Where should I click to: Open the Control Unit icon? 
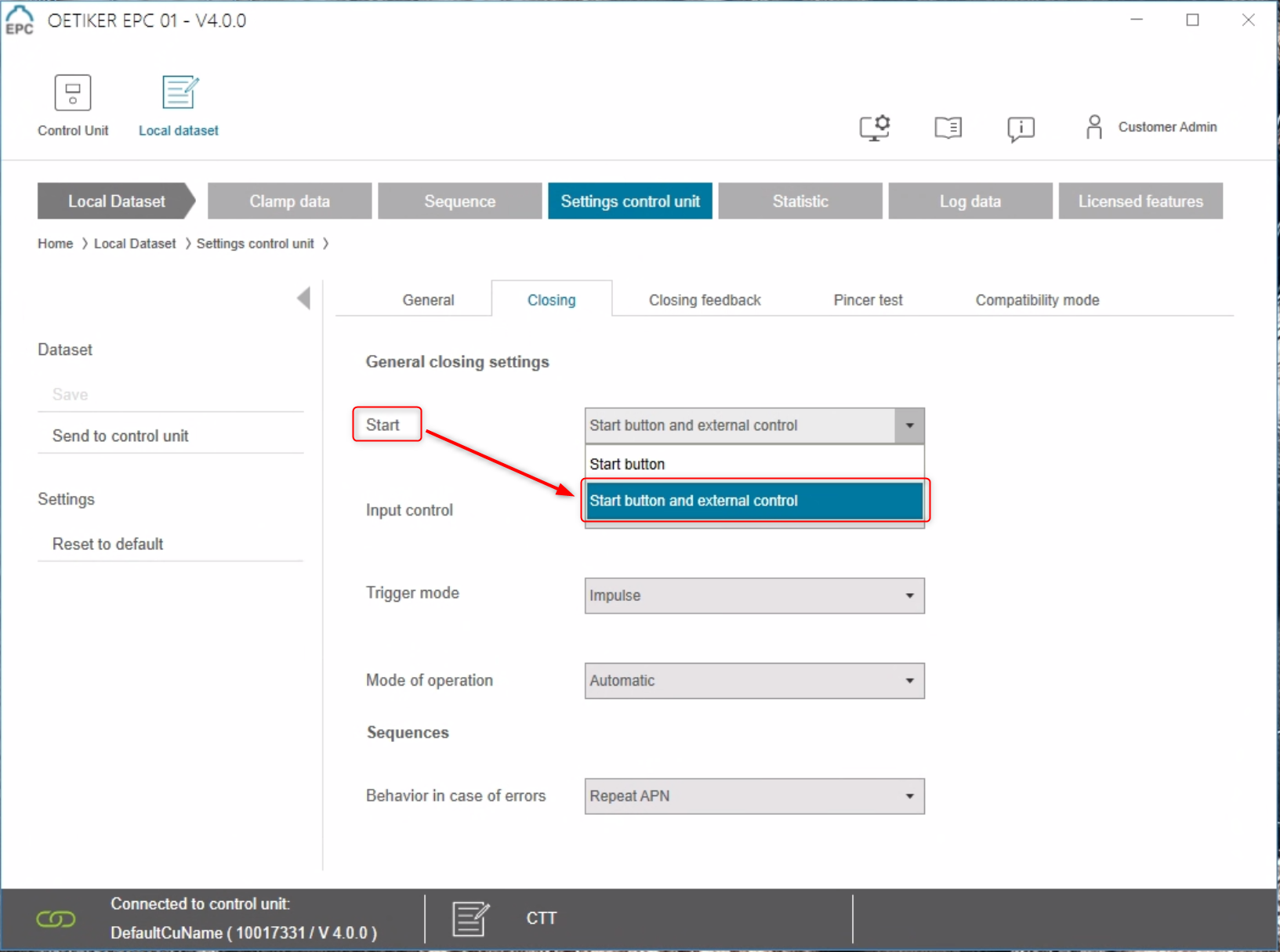coord(73,93)
